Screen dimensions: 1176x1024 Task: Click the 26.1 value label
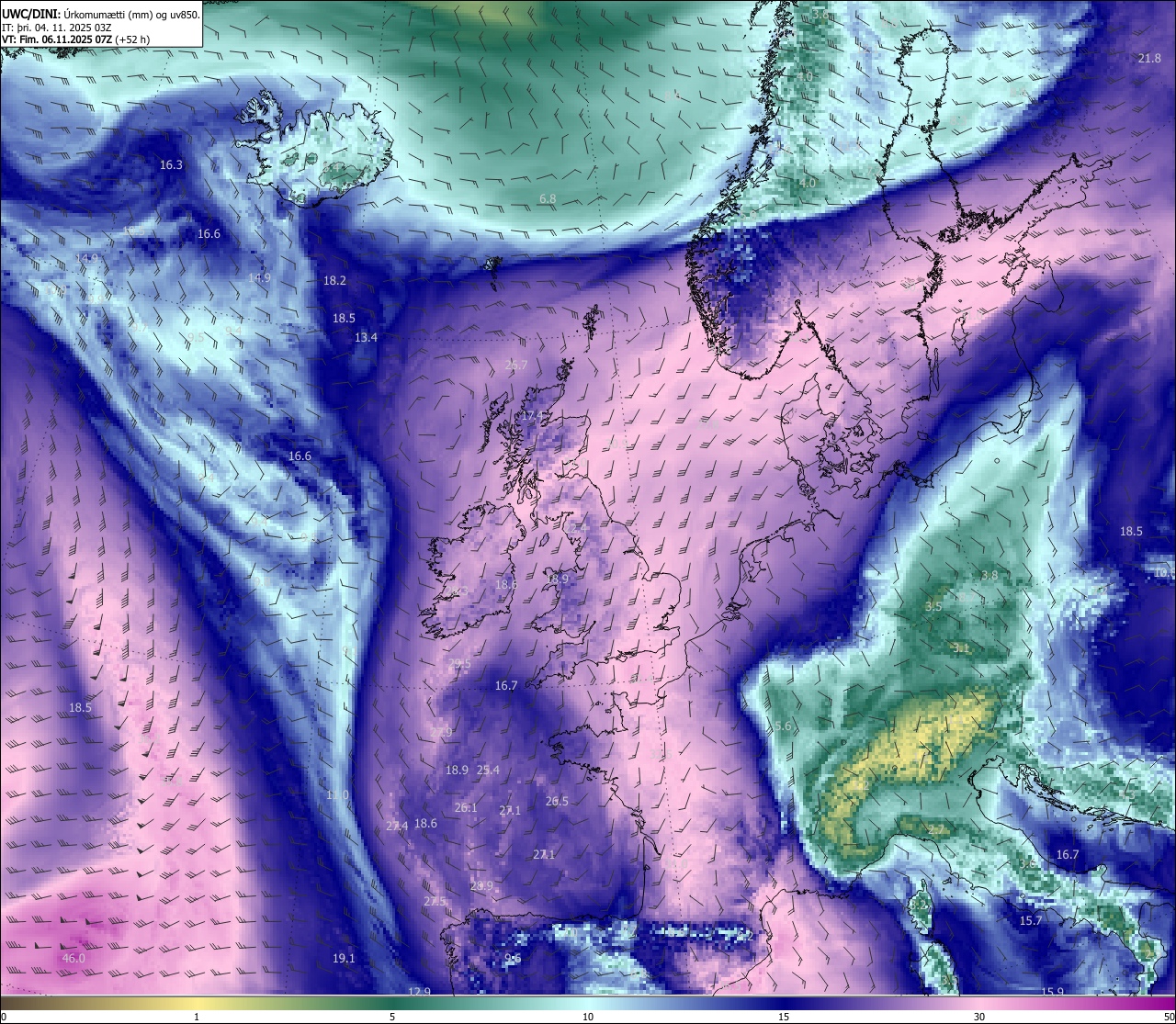466,808
